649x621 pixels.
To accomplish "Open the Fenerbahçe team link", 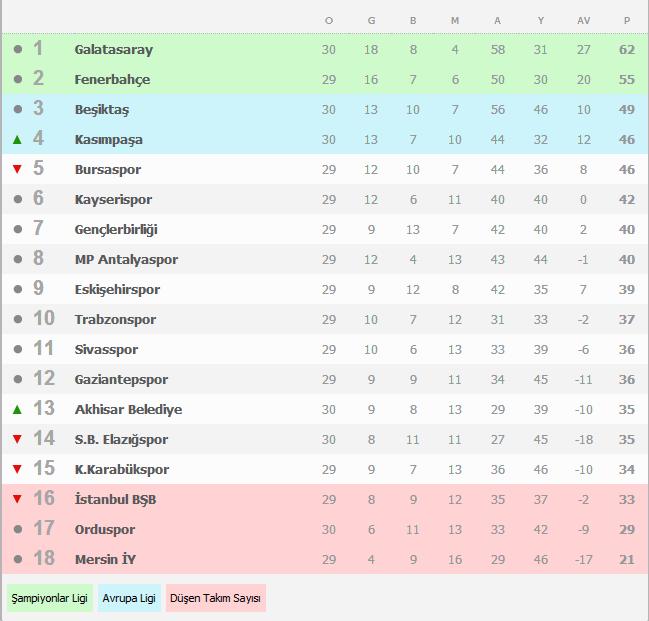I will (112, 80).
